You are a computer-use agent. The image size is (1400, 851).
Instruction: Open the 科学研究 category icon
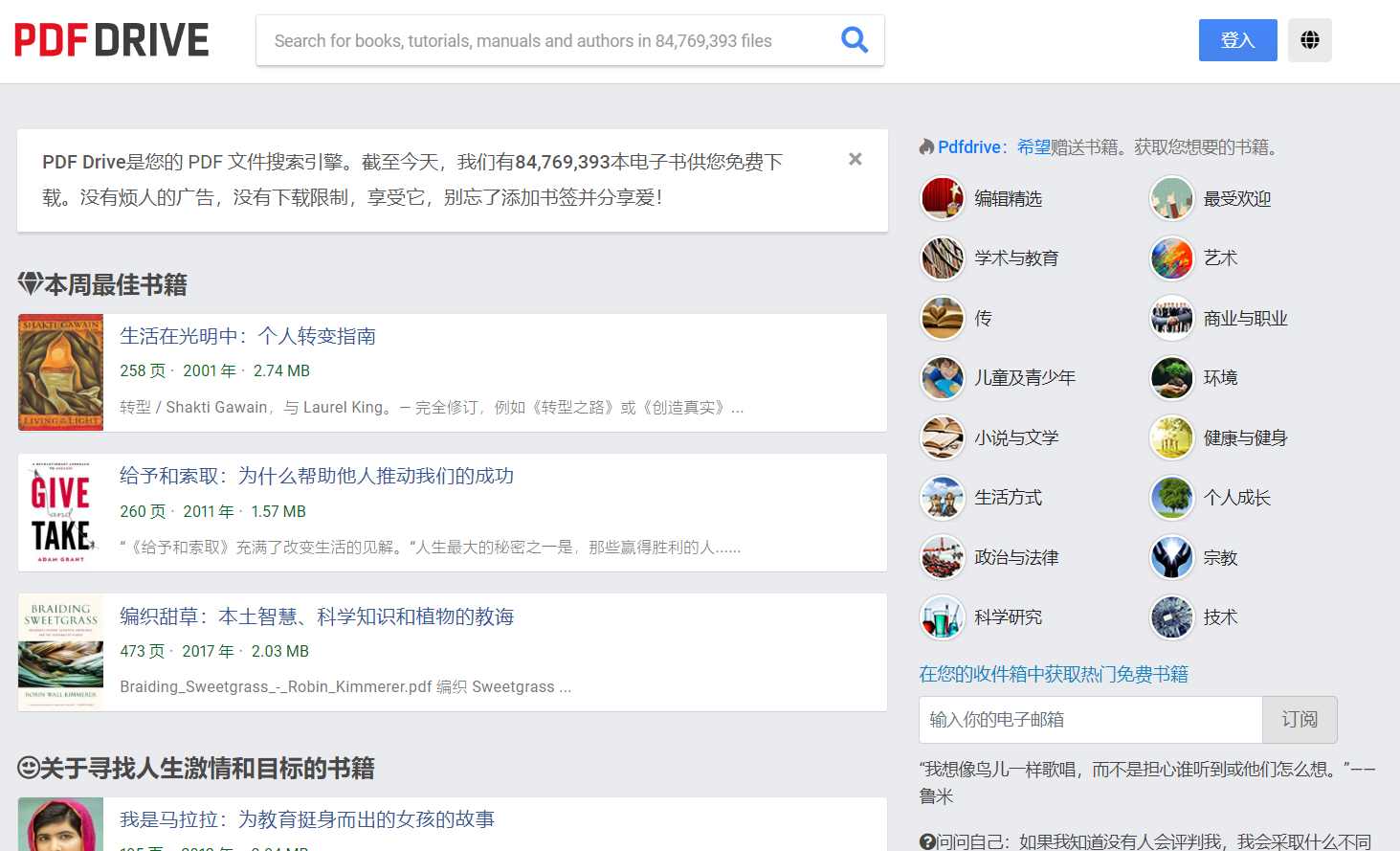pyautogui.click(x=943, y=617)
